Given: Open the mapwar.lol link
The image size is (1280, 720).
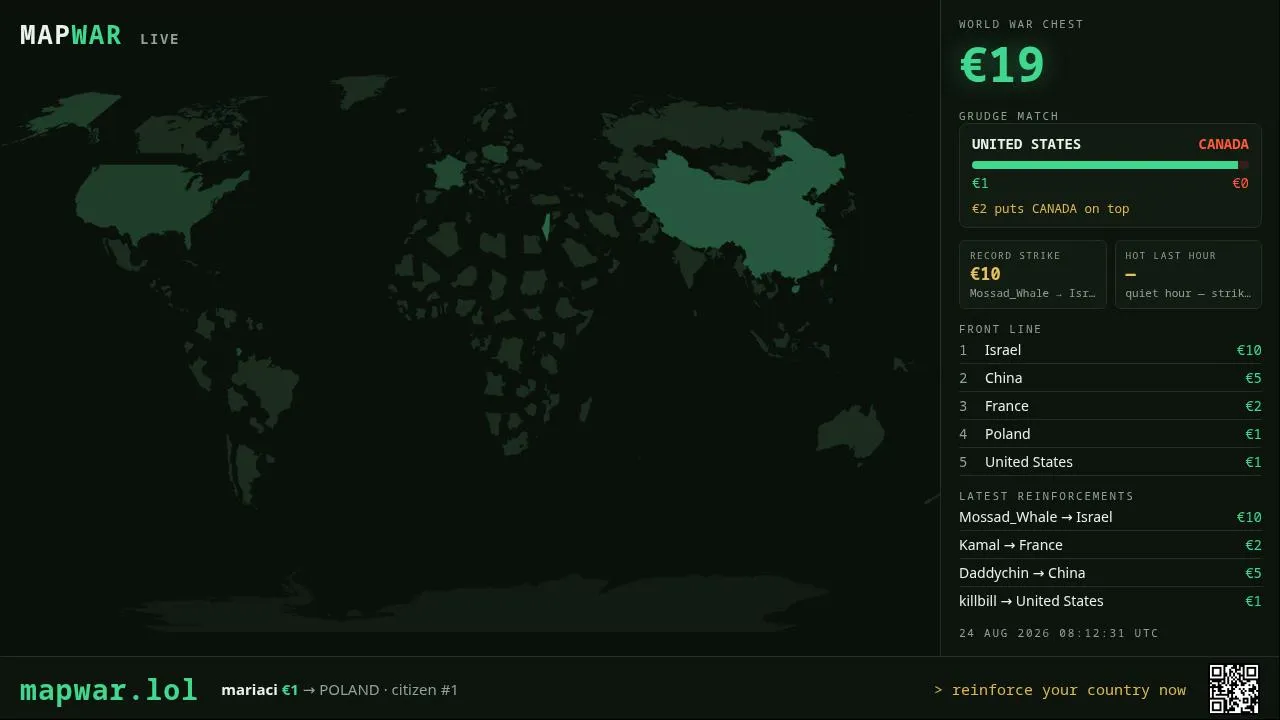Looking at the screenshot, I should [x=109, y=690].
